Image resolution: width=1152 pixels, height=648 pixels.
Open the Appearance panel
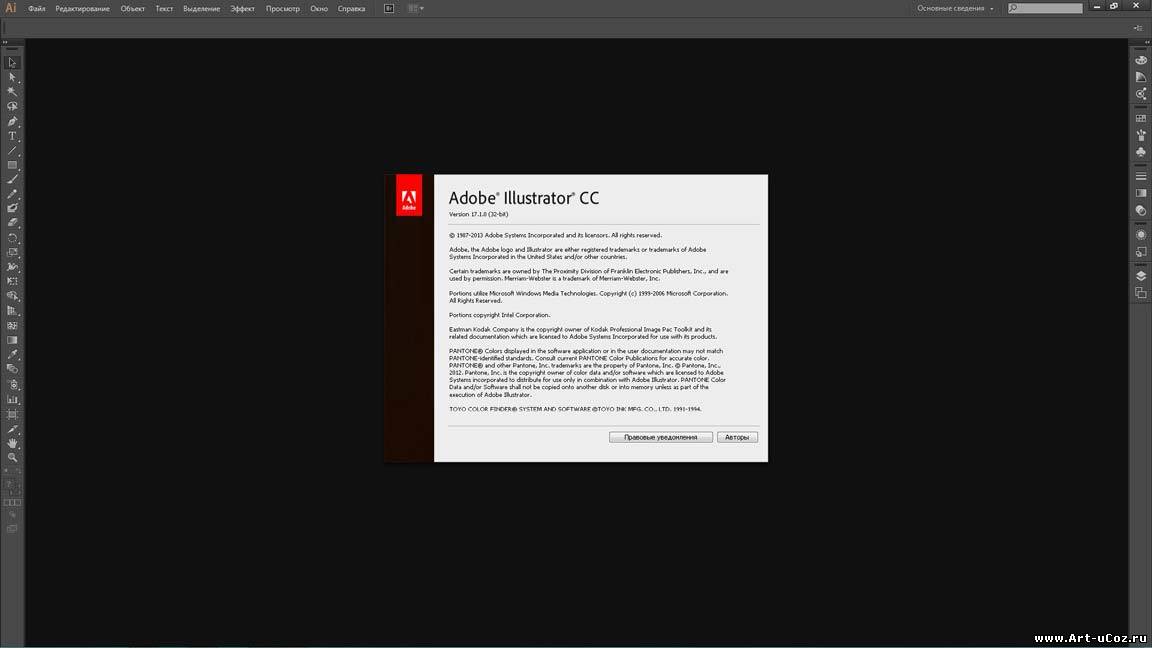pos(1140,235)
